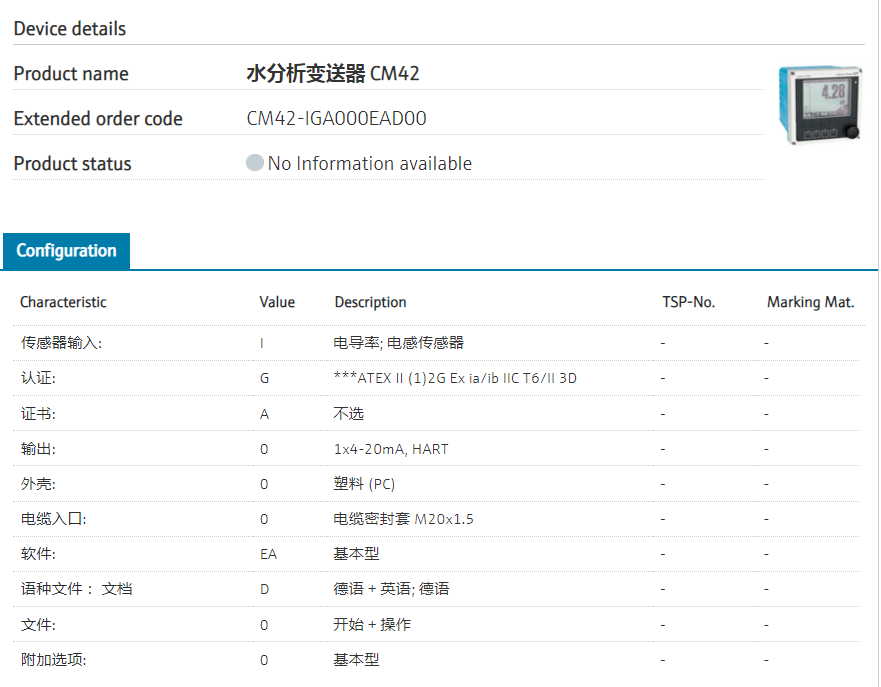
Task: Click the 1x4-20mA, HART output description
Action: (391, 449)
